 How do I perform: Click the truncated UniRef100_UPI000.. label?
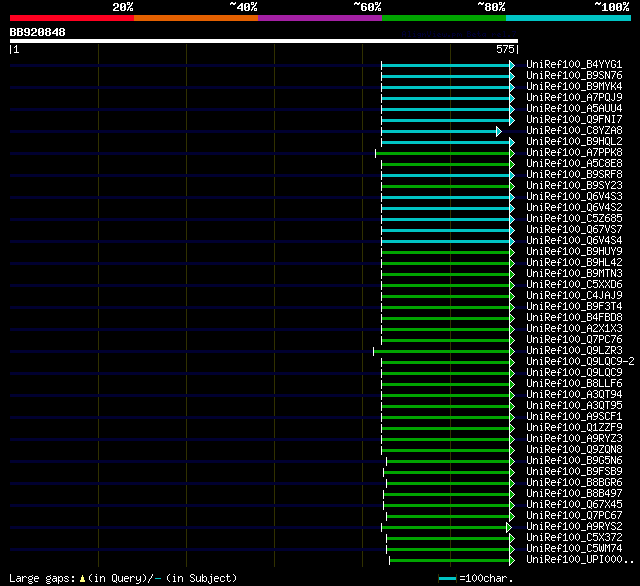[580, 560]
